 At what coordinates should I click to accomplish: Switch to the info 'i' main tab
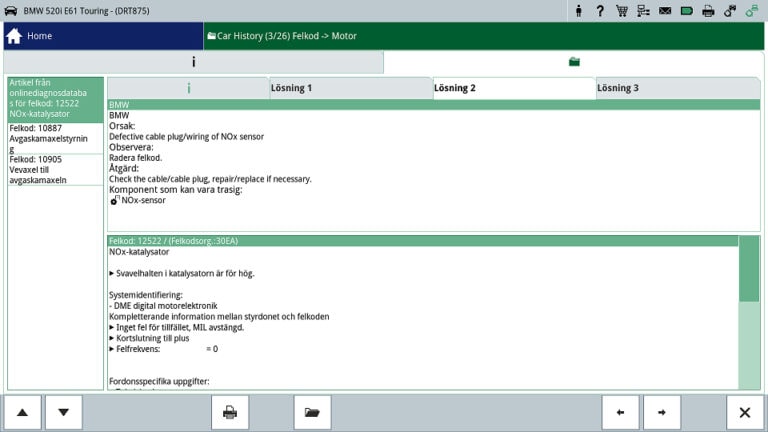(x=193, y=62)
